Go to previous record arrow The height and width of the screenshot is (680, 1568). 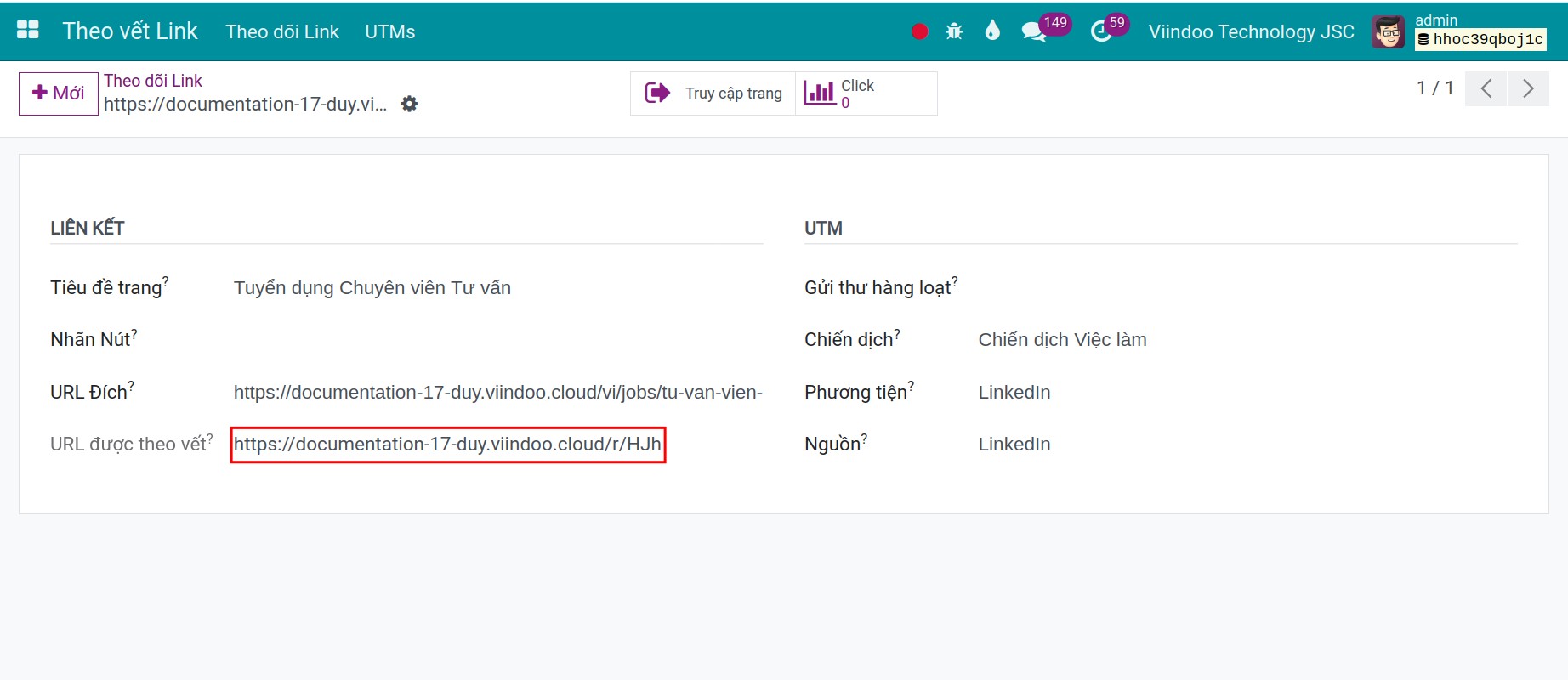point(1486,88)
